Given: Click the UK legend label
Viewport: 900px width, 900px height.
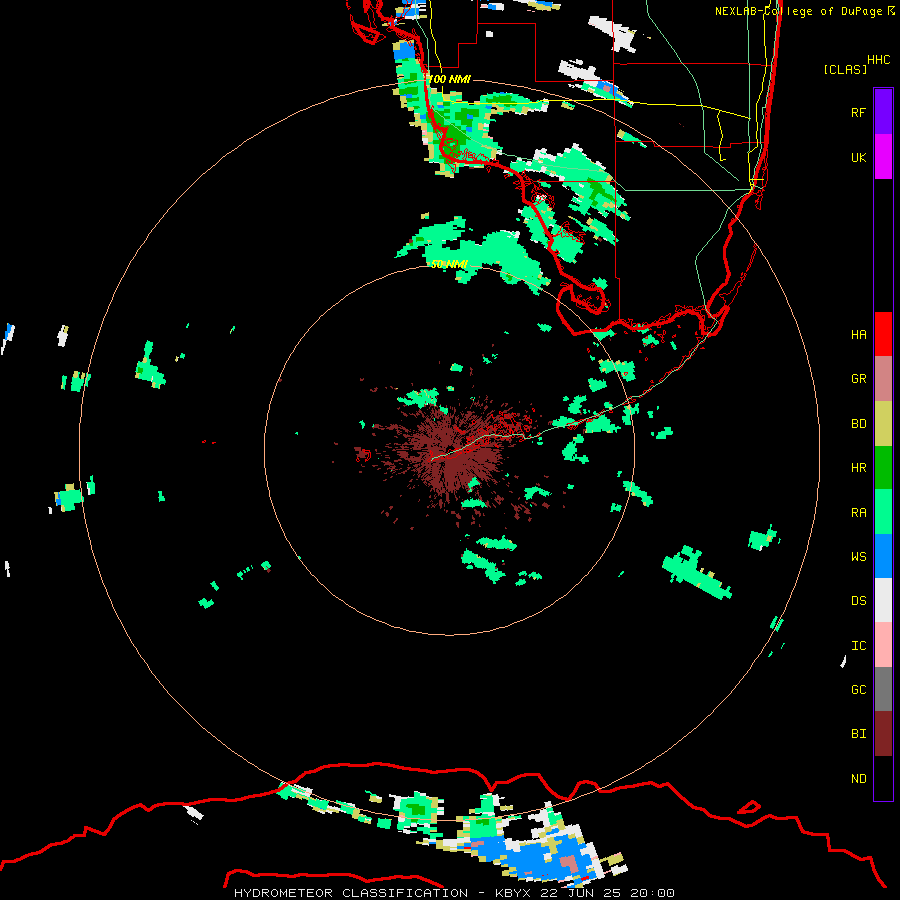Looking at the screenshot, I should click(x=858, y=157).
